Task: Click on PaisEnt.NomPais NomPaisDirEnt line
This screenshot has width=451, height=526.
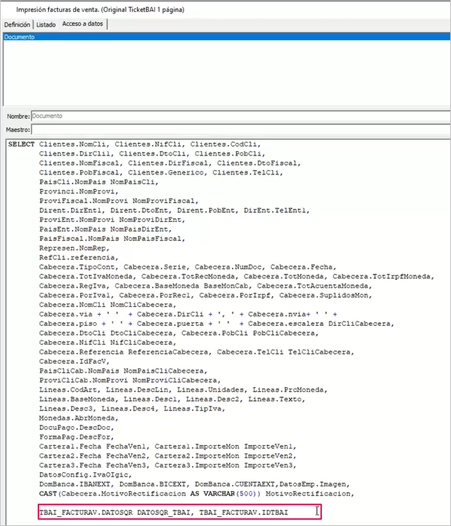Action: pos(105,229)
